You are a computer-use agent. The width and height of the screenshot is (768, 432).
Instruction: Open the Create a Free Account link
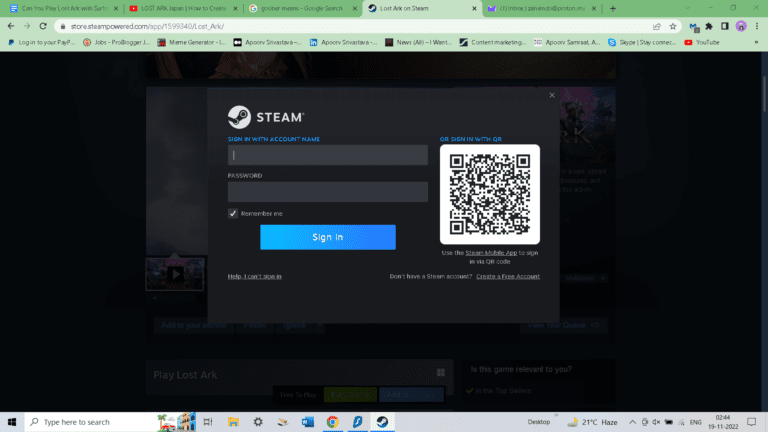[x=508, y=276]
